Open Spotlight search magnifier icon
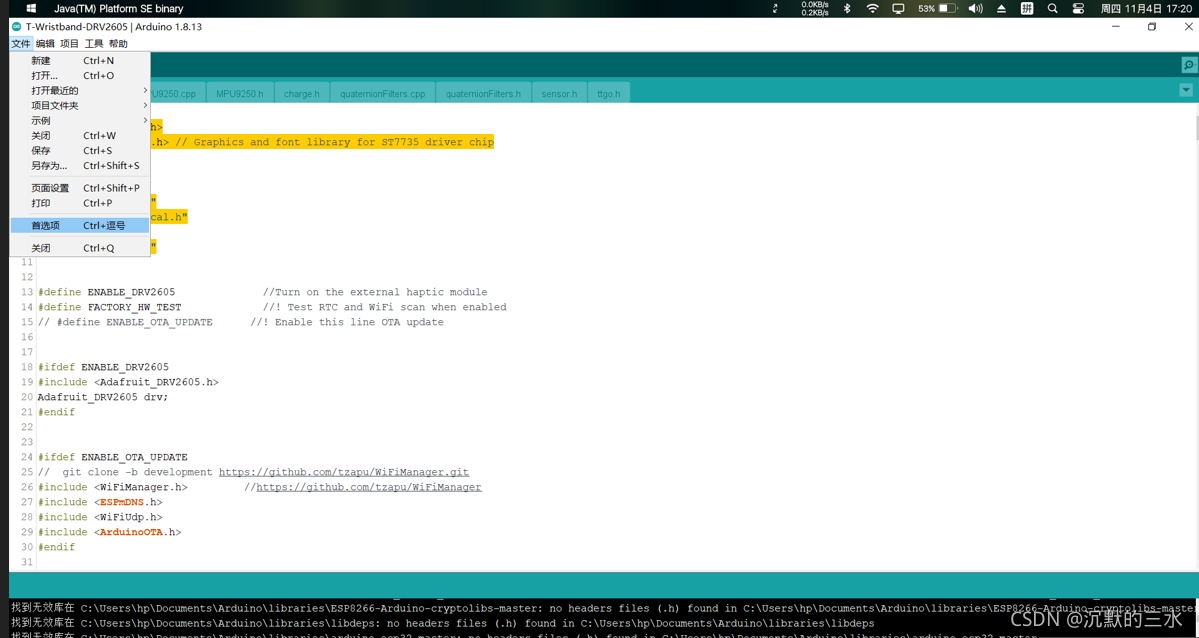Image resolution: width=1199 pixels, height=638 pixels. pos(1053,8)
